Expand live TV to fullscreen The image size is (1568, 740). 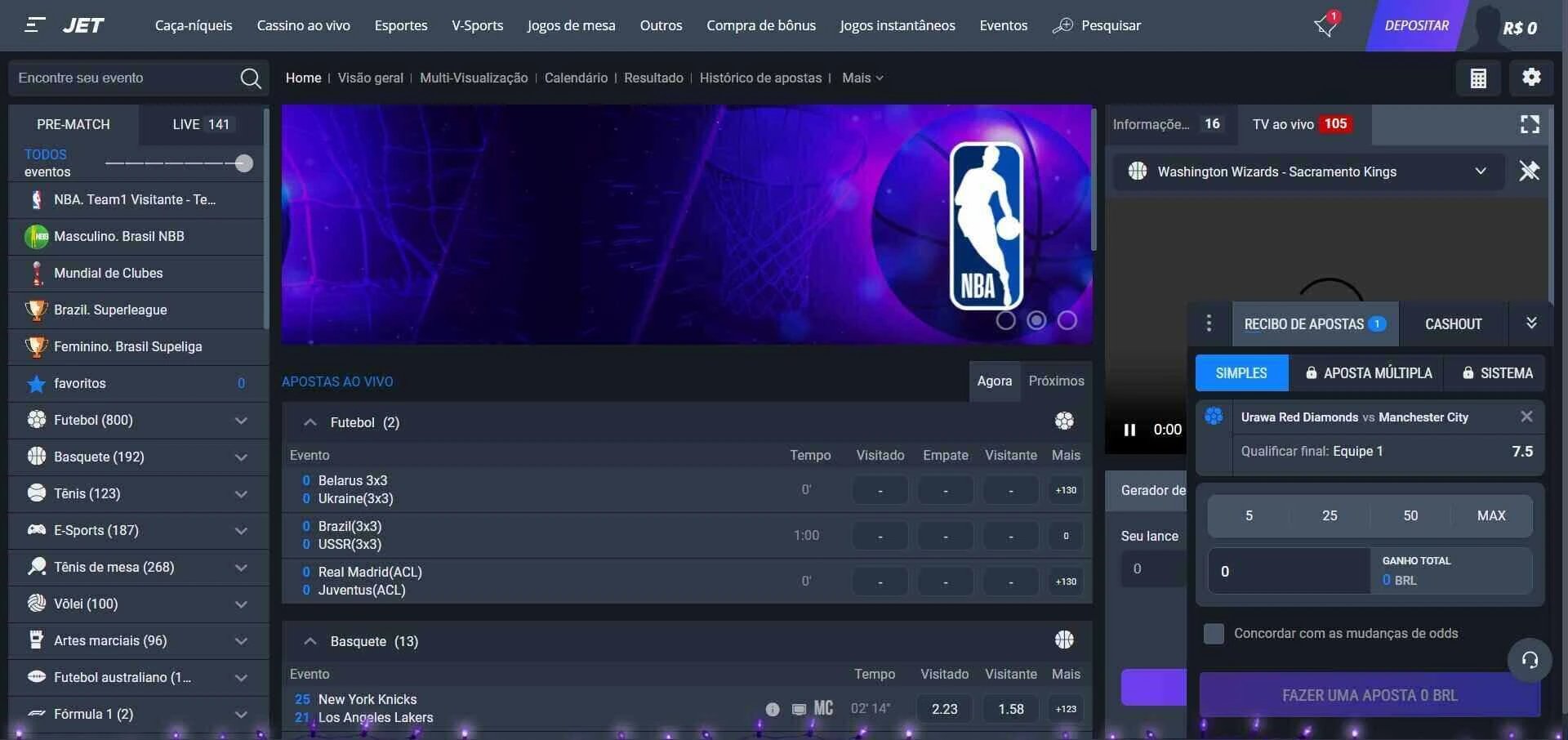click(x=1530, y=124)
